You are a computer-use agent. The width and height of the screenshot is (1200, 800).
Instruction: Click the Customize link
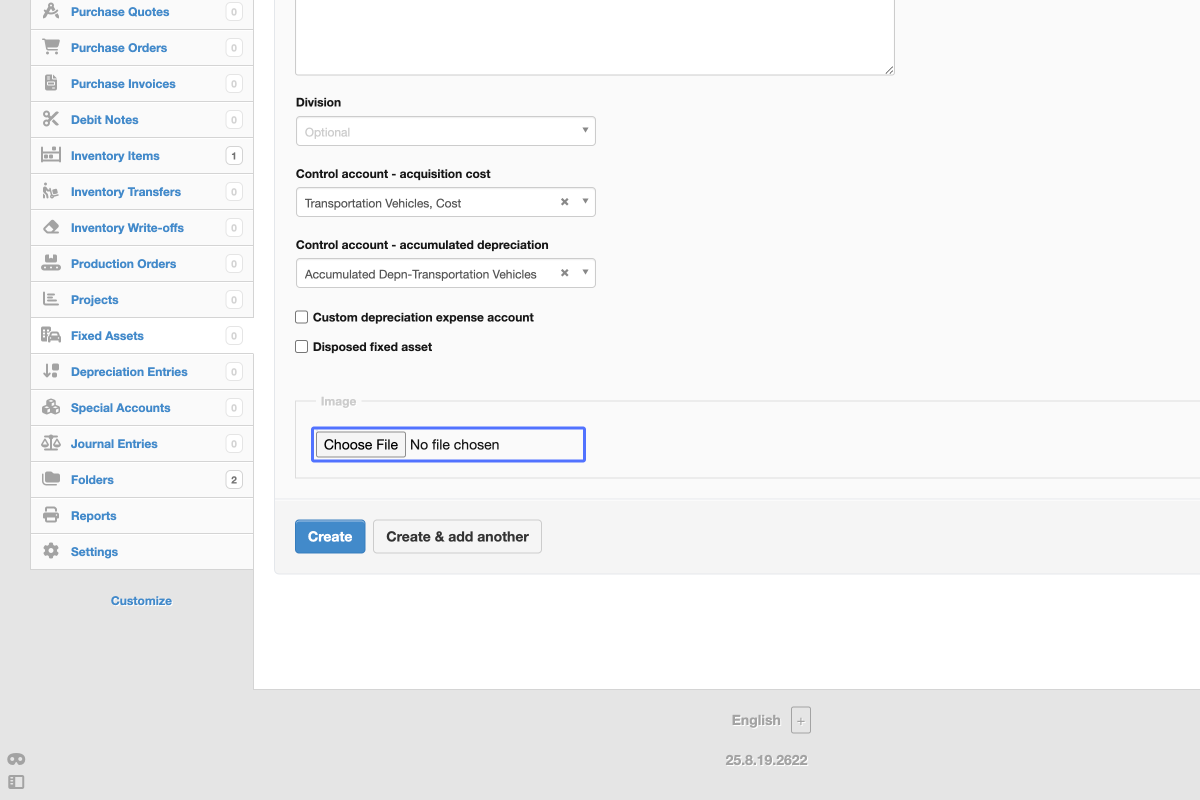coord(141,601)
